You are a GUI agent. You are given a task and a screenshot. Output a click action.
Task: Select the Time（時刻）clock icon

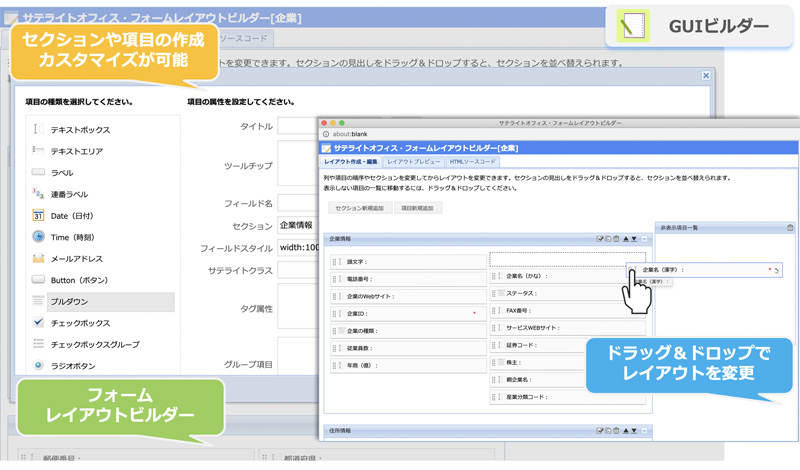[38, 236]
